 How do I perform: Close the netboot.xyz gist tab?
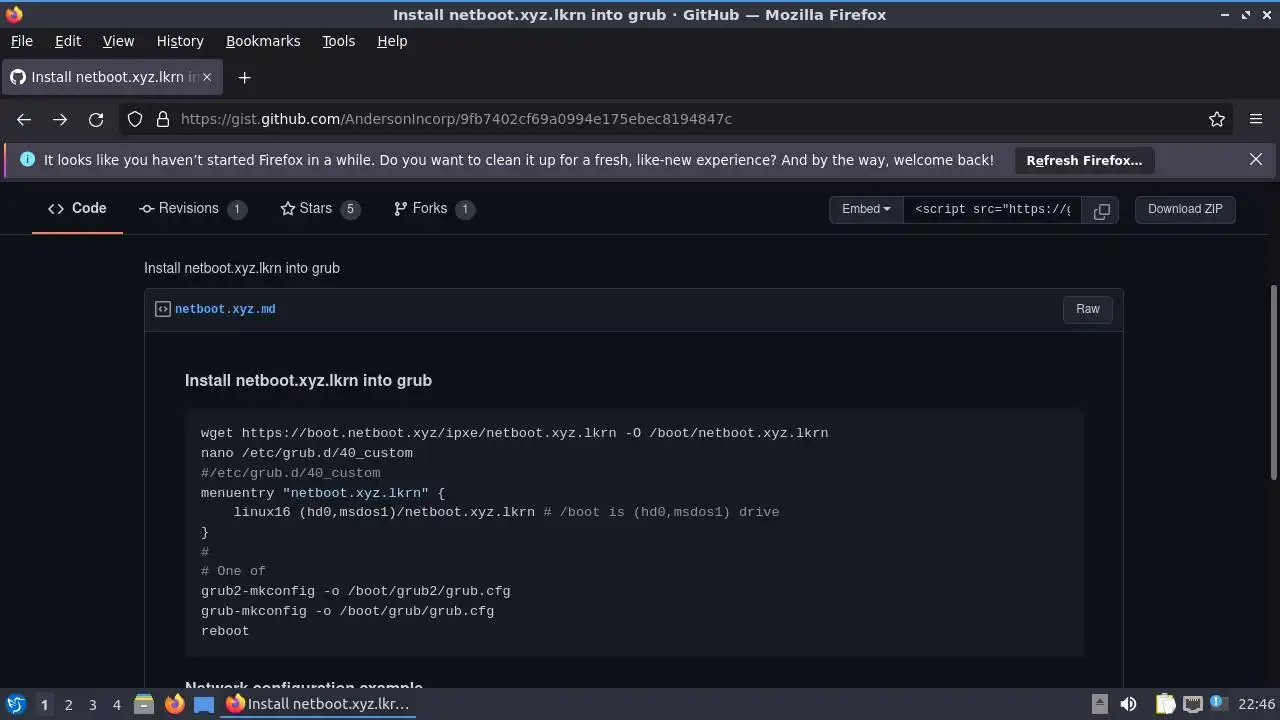click(x=207, y=77)
